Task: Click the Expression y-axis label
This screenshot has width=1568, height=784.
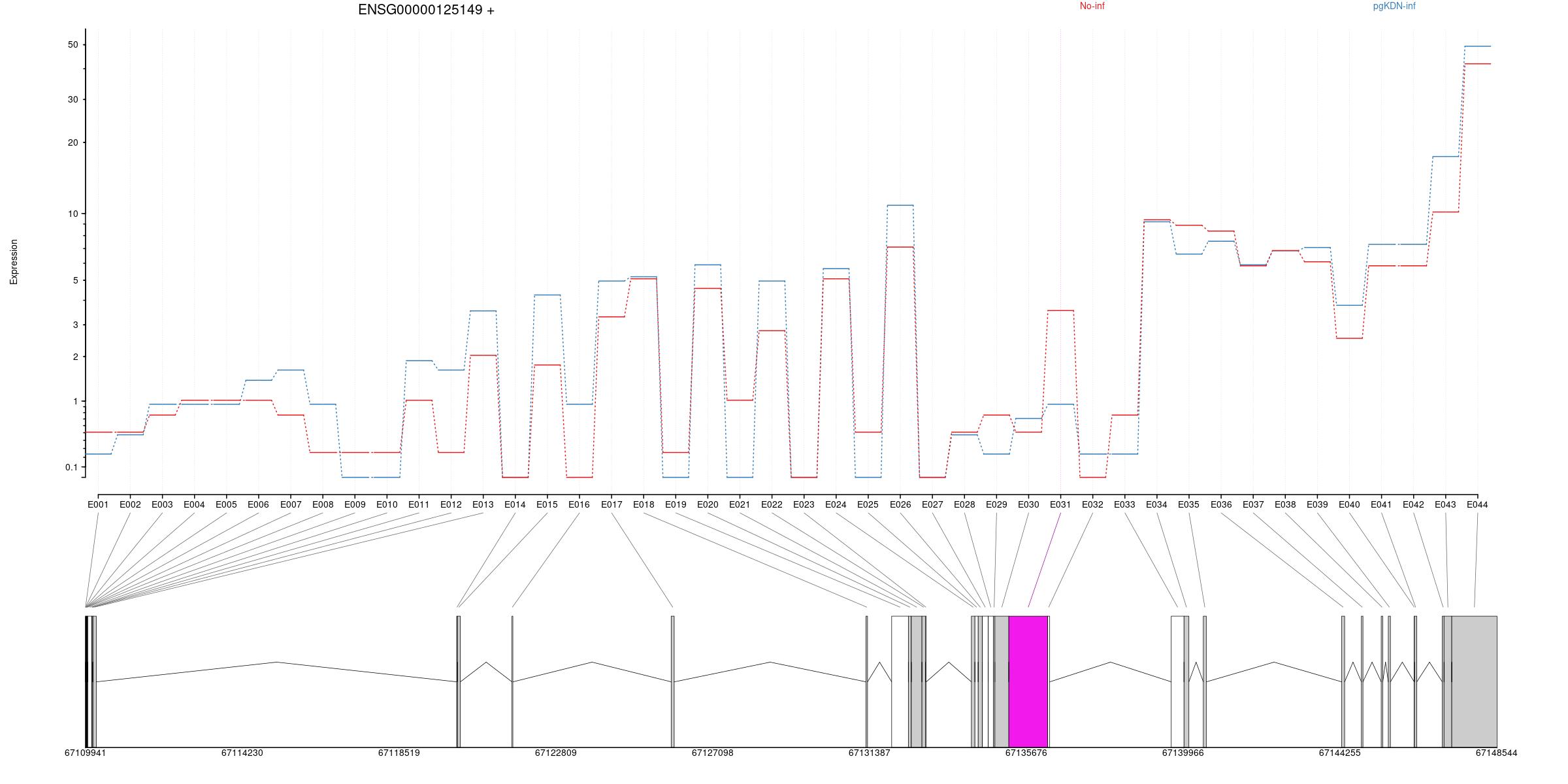Action: tap(14, 262)
